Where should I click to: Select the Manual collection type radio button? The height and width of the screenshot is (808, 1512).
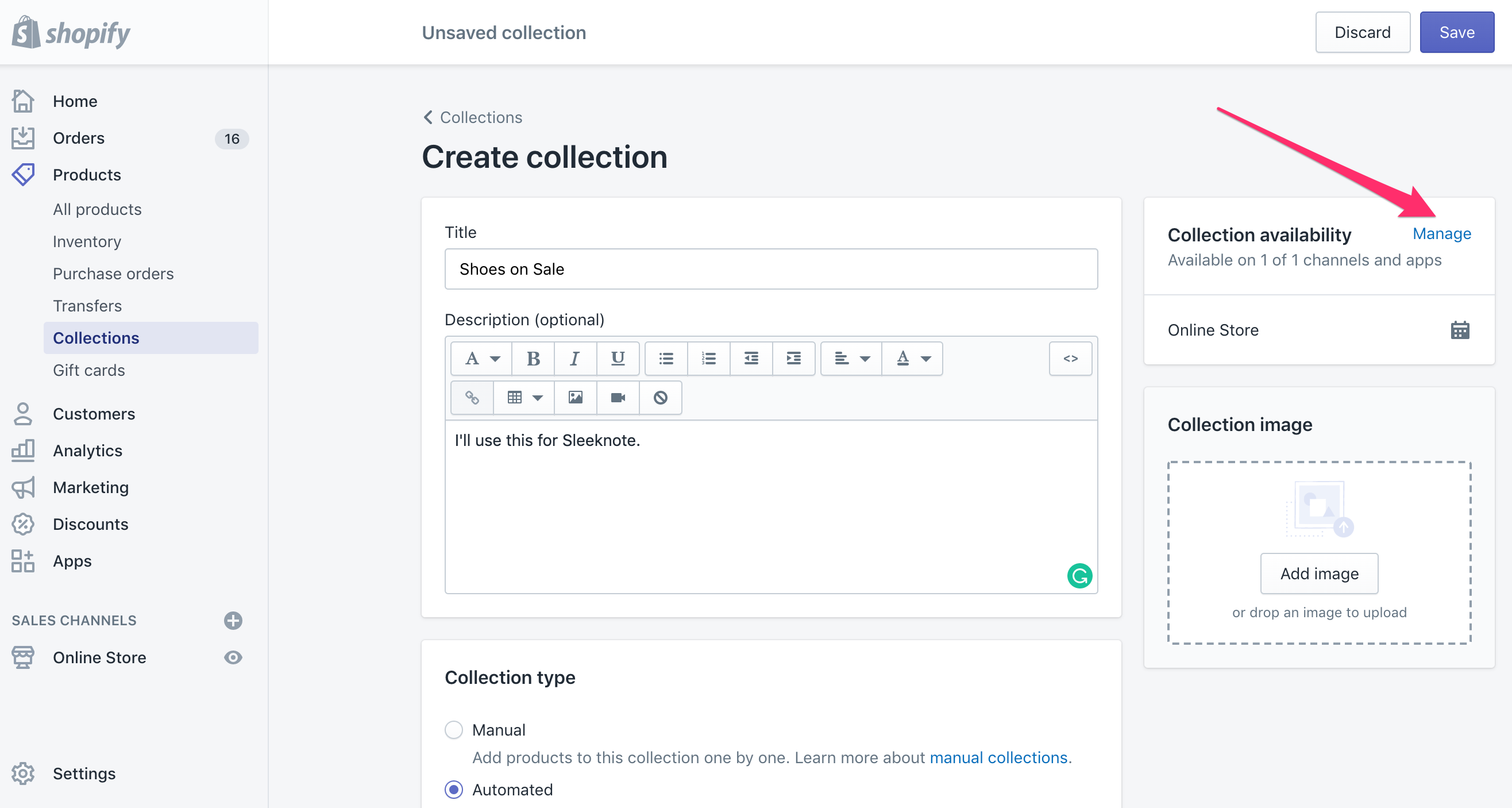click(x=454, y=728)
